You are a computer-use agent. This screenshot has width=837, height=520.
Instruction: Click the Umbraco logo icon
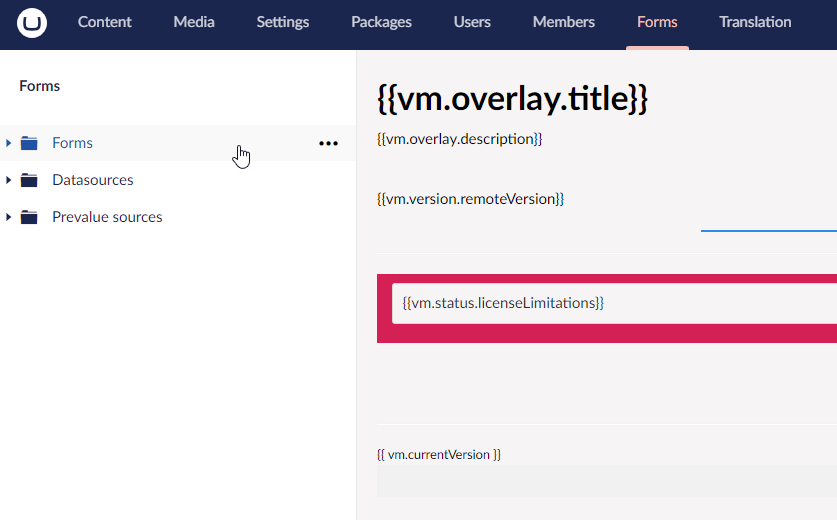tap(31, 23)
